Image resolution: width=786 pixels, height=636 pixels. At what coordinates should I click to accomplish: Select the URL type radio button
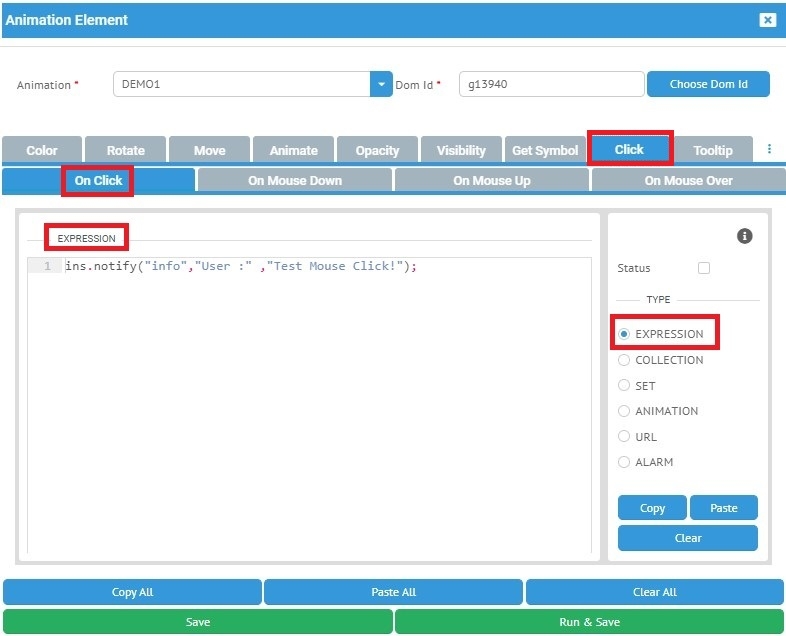pos(625,437)
